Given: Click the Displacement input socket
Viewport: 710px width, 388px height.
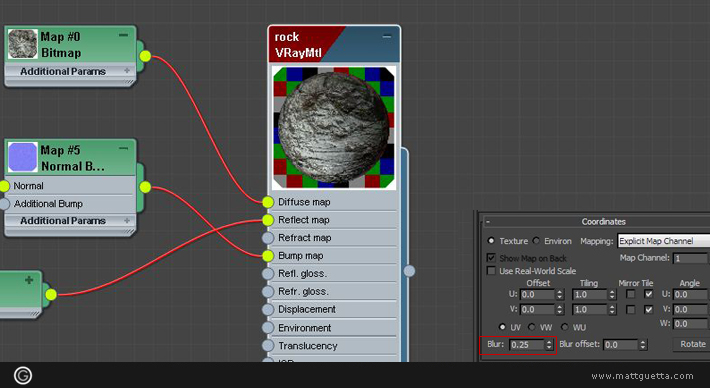Looking at the screenshot, I should coord(268,309).
